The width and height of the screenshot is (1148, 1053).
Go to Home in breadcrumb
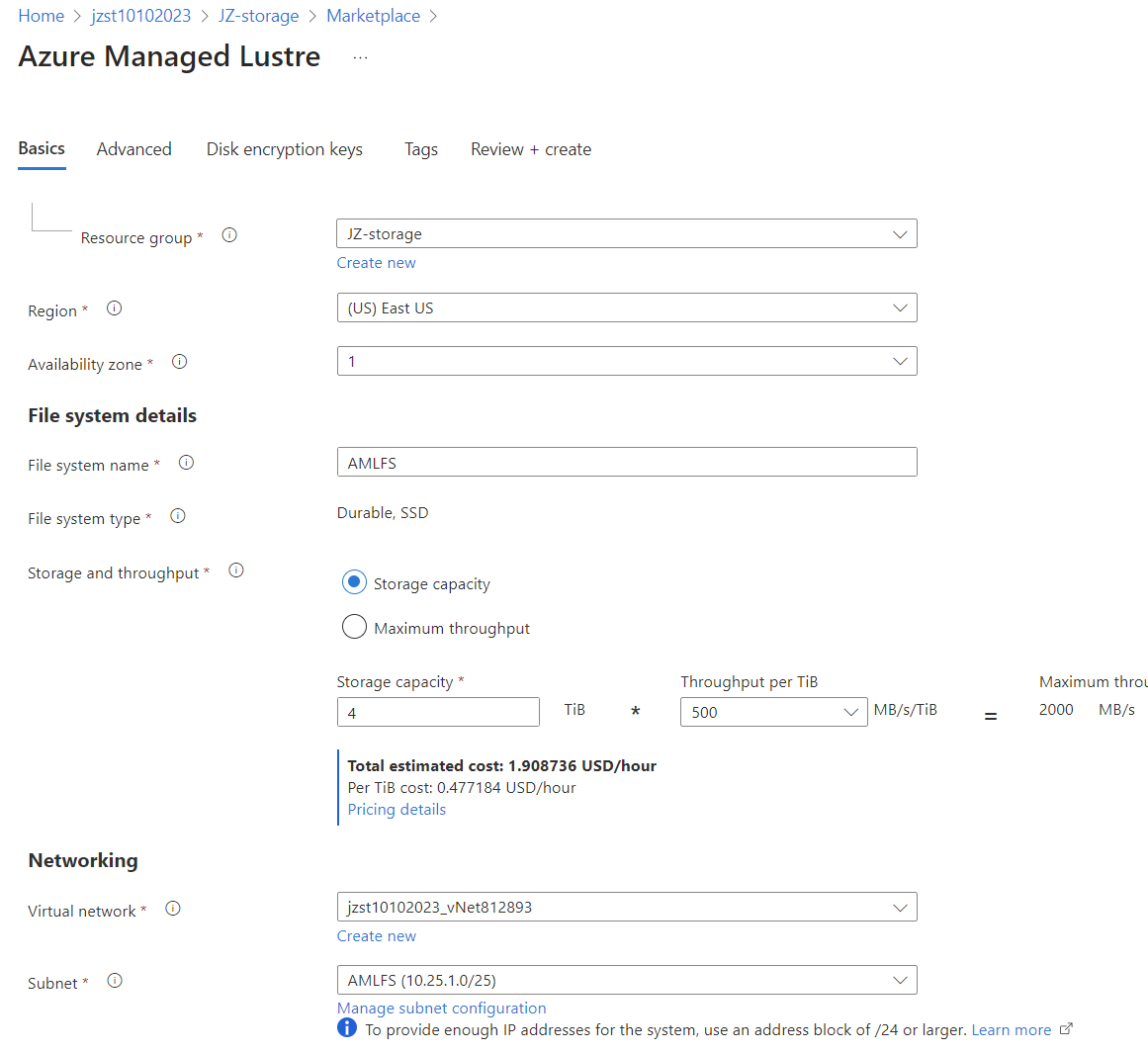point(41,16)
